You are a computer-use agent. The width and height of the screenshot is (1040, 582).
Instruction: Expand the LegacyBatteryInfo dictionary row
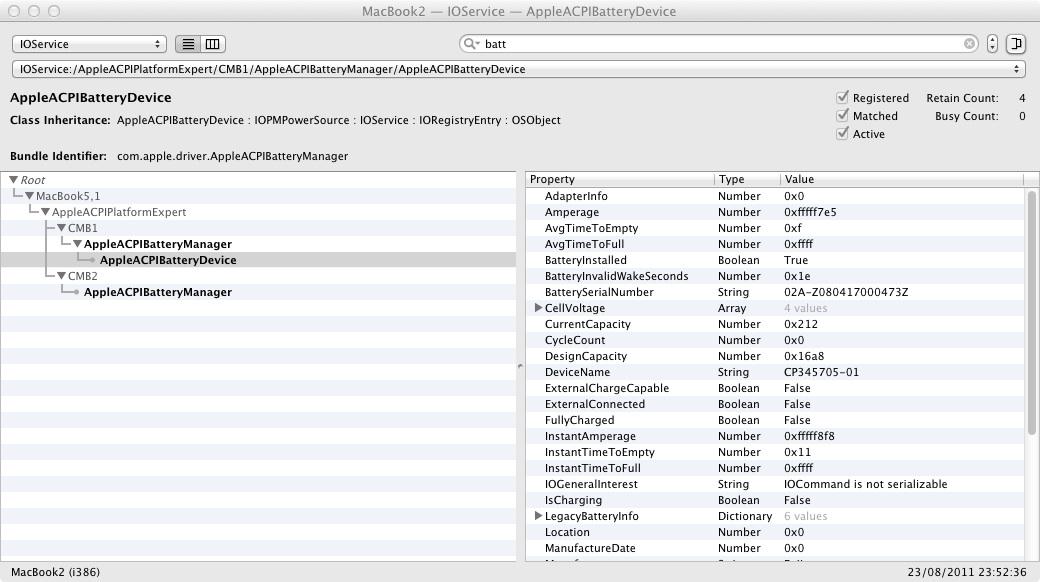click(539, 516)
